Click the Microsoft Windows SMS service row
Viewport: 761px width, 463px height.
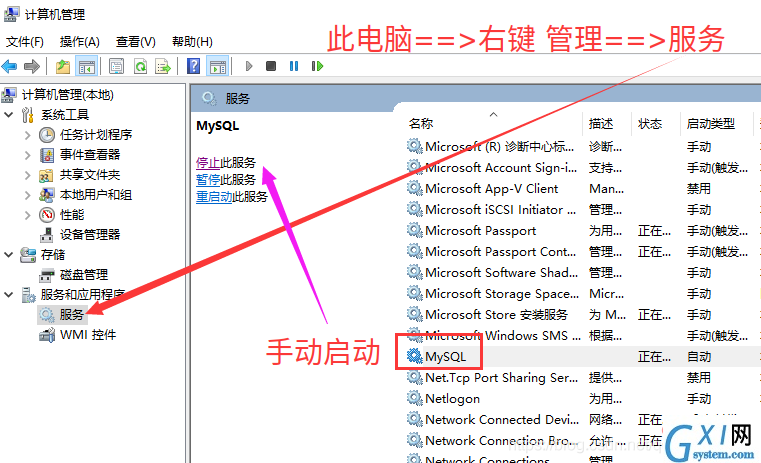[x=582, y=336]
